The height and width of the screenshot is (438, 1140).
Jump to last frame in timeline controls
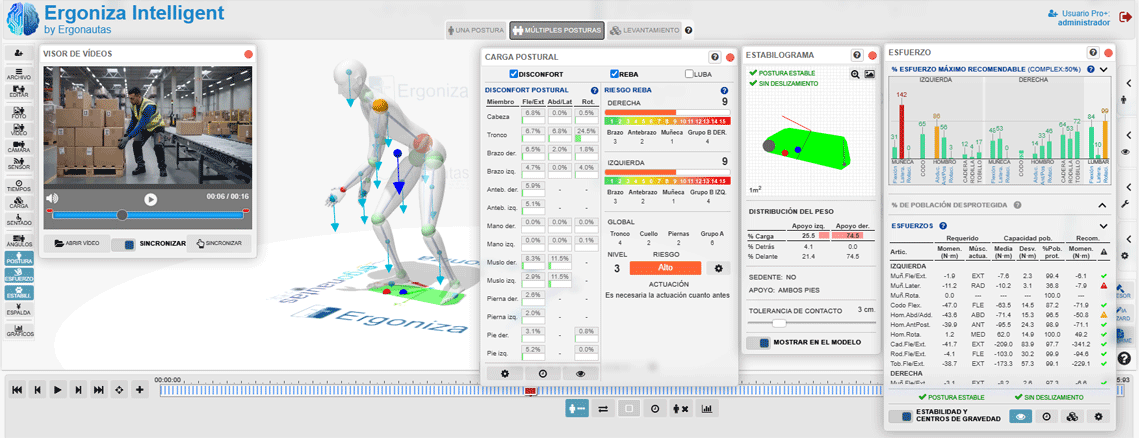[x=98, y=390]
